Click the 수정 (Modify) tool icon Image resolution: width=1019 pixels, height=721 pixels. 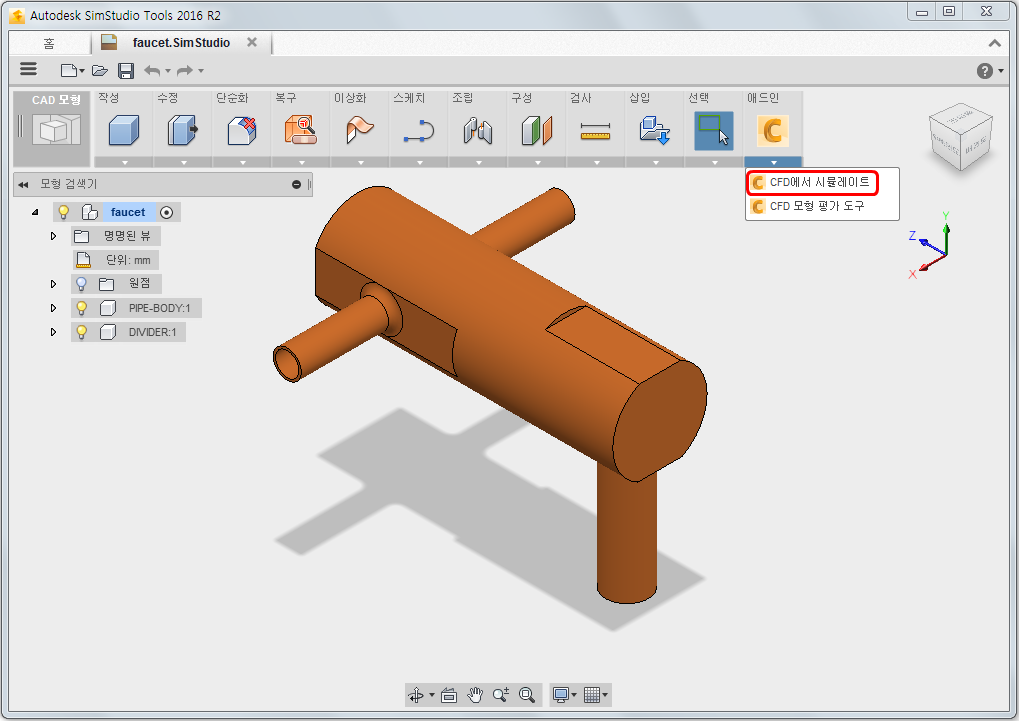tap(183, 130)
